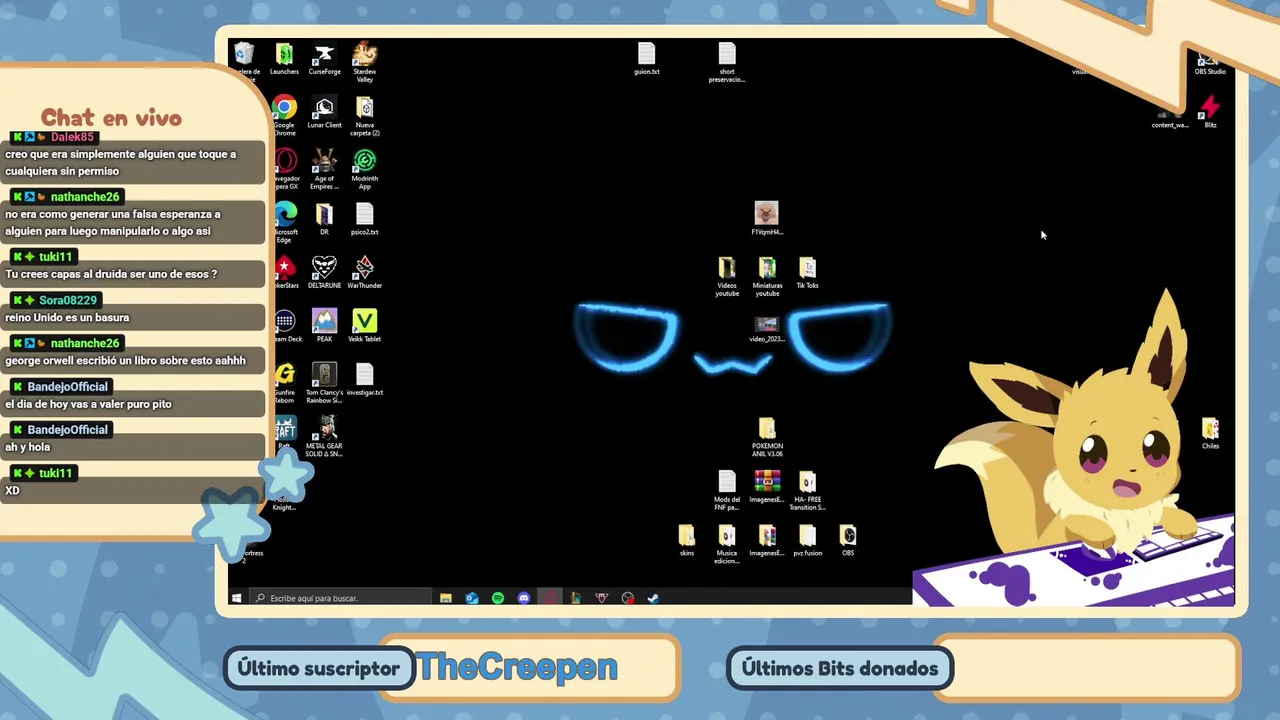
Task: Open the Nueva carpeta (2) icon
Action: point(365,116)
